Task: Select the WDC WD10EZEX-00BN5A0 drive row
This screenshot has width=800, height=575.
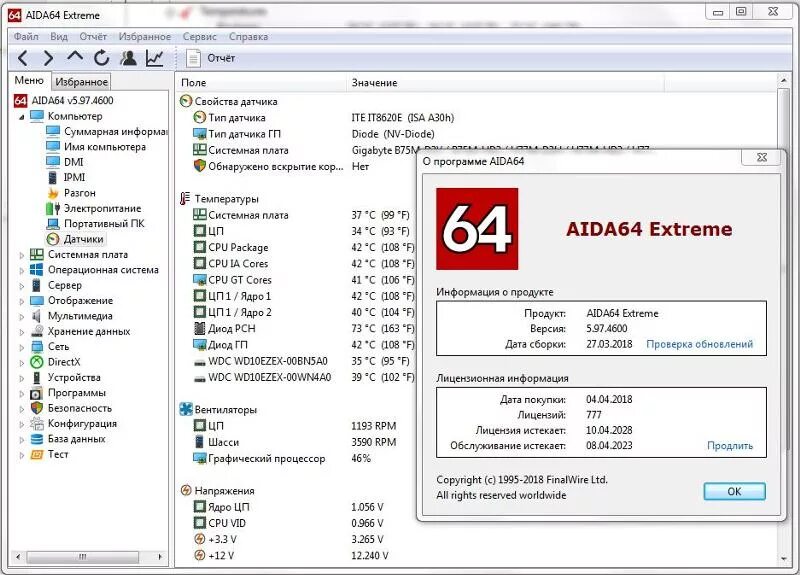Action: coord(304,361)
